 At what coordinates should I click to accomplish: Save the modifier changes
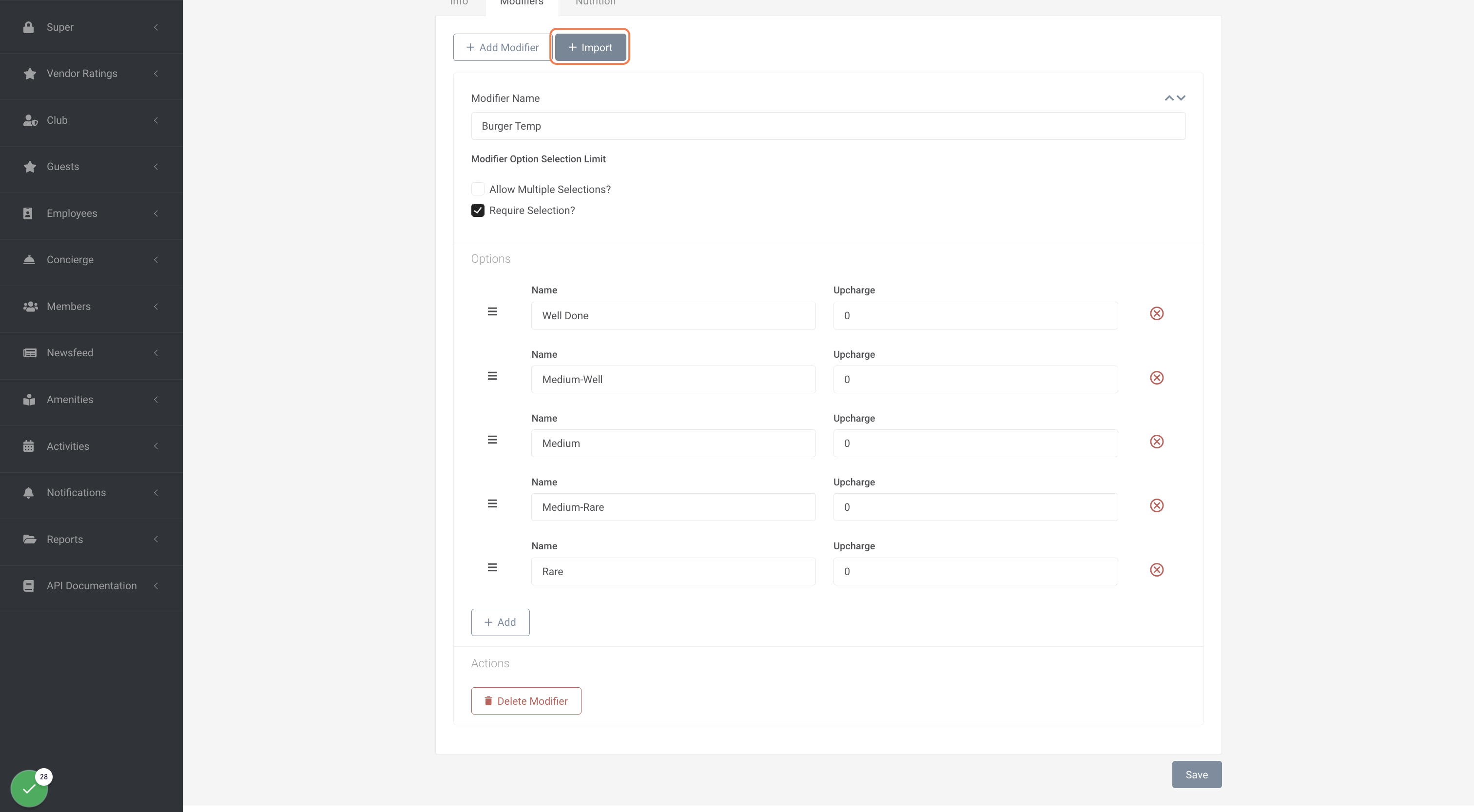pyautogui.click(x=1197, y=775)
